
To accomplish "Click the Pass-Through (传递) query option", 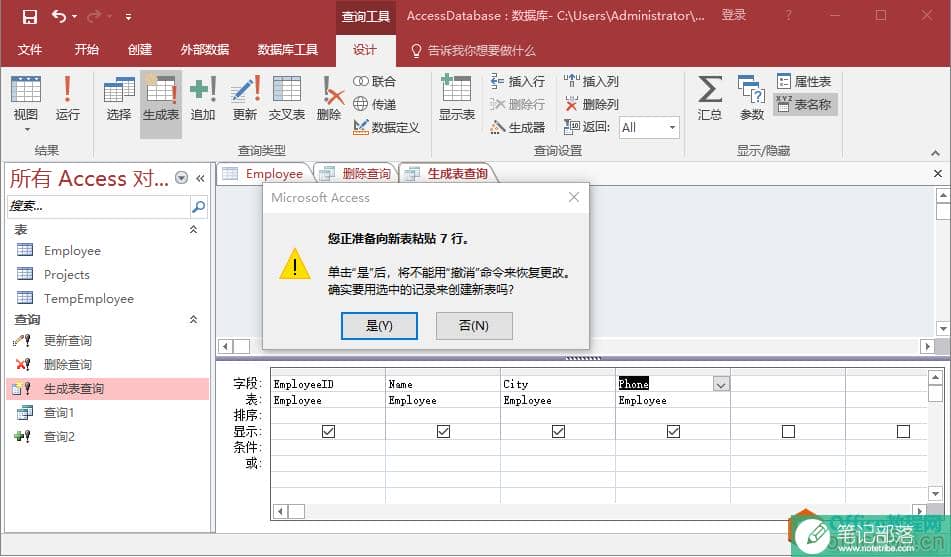I will click(x=374, y=104).
